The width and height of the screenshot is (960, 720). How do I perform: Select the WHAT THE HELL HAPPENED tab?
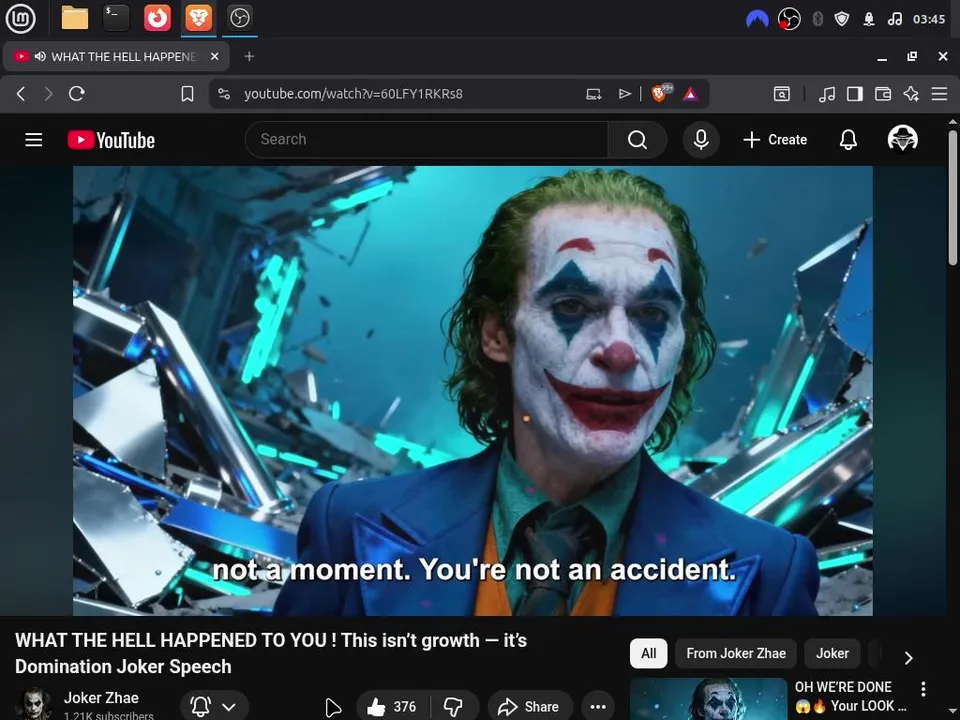[116, 56]
